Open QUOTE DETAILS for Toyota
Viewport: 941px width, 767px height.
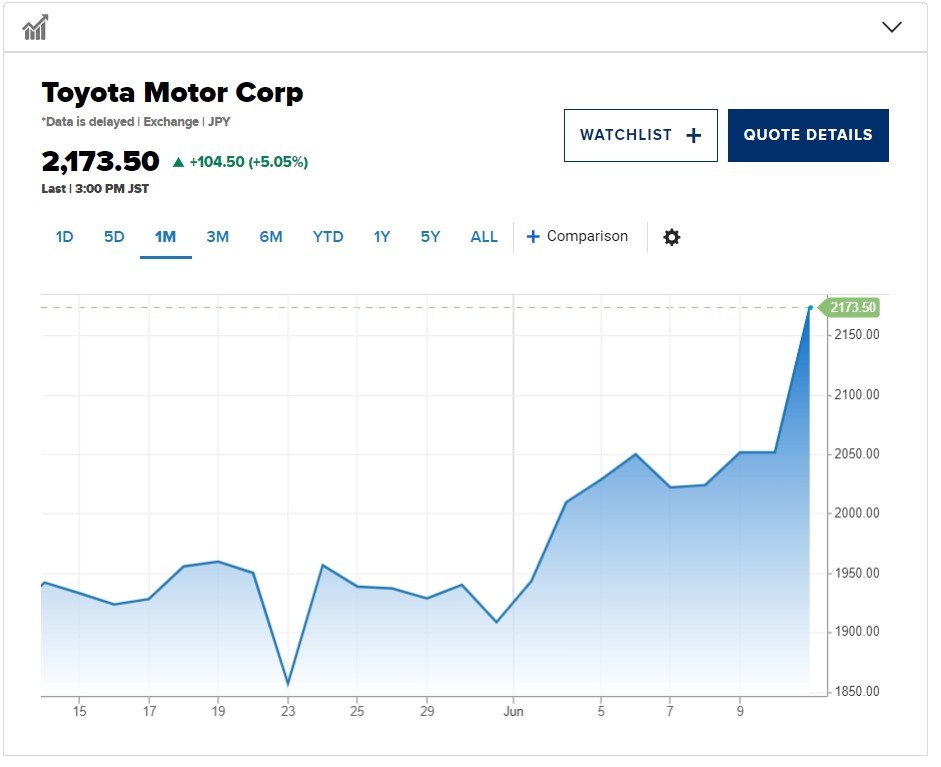click(x=808, y=135)
